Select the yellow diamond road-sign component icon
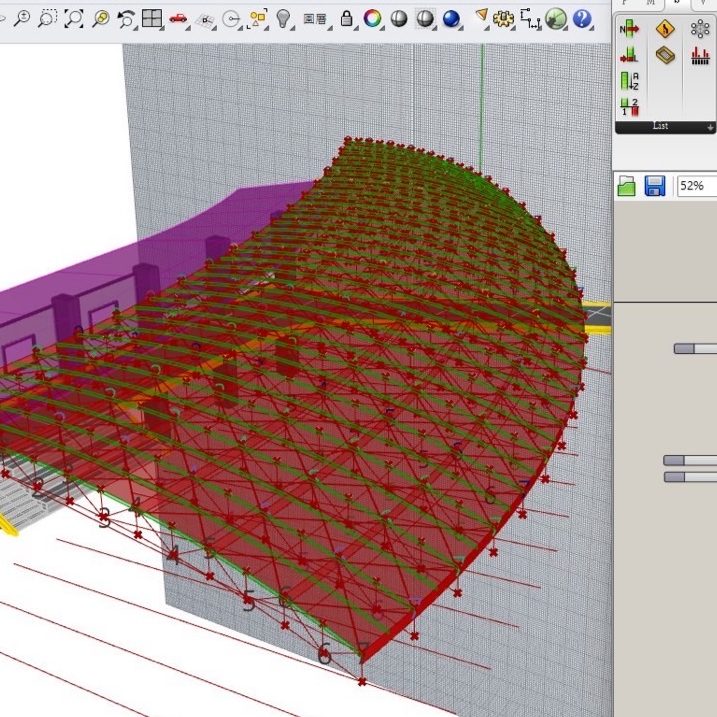Image resolution: width=717 pixels, height=717 pixels. click(x=665, y=29)
